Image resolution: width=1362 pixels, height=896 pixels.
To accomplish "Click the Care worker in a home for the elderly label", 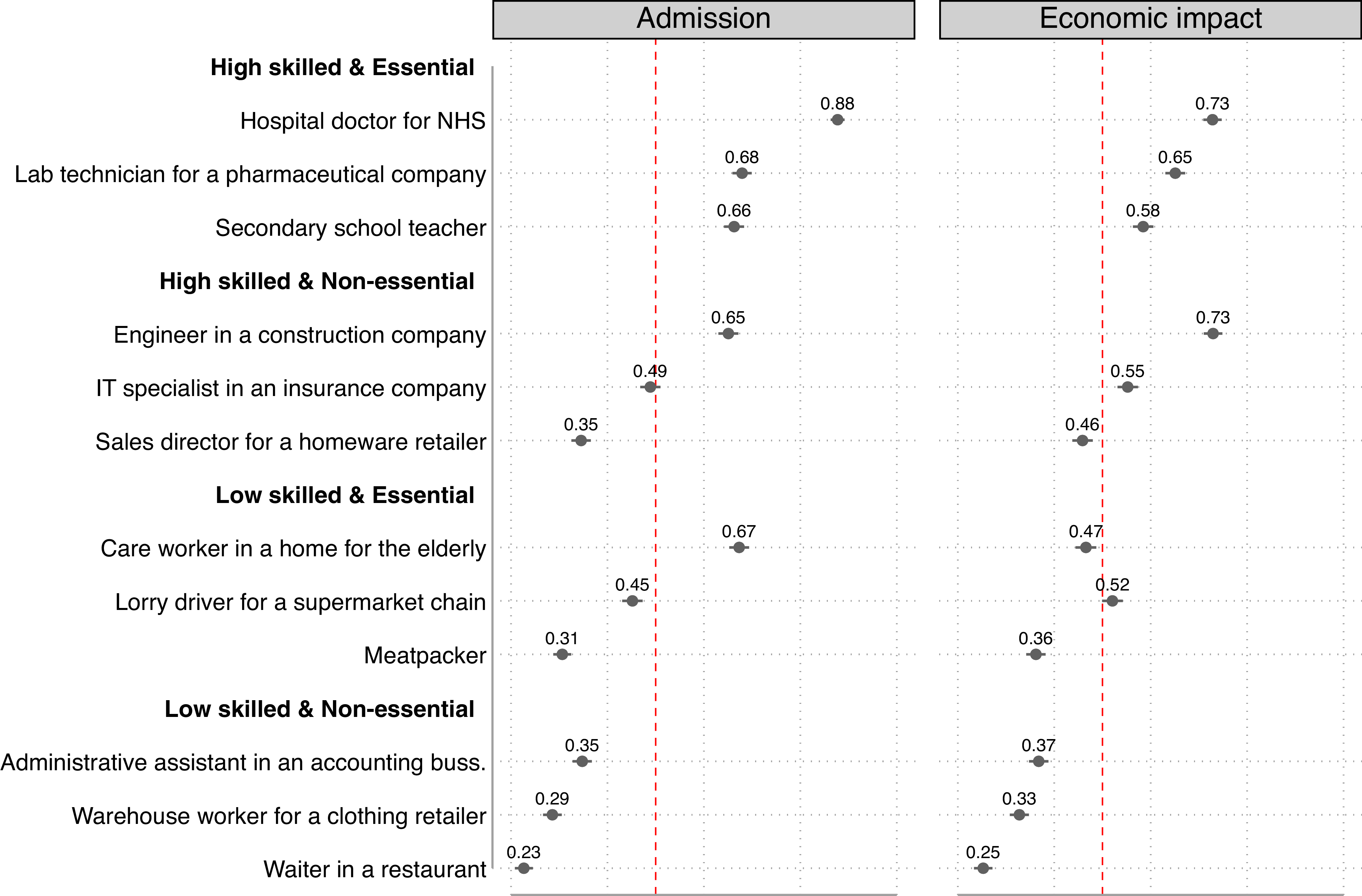I will coord(293,549).
